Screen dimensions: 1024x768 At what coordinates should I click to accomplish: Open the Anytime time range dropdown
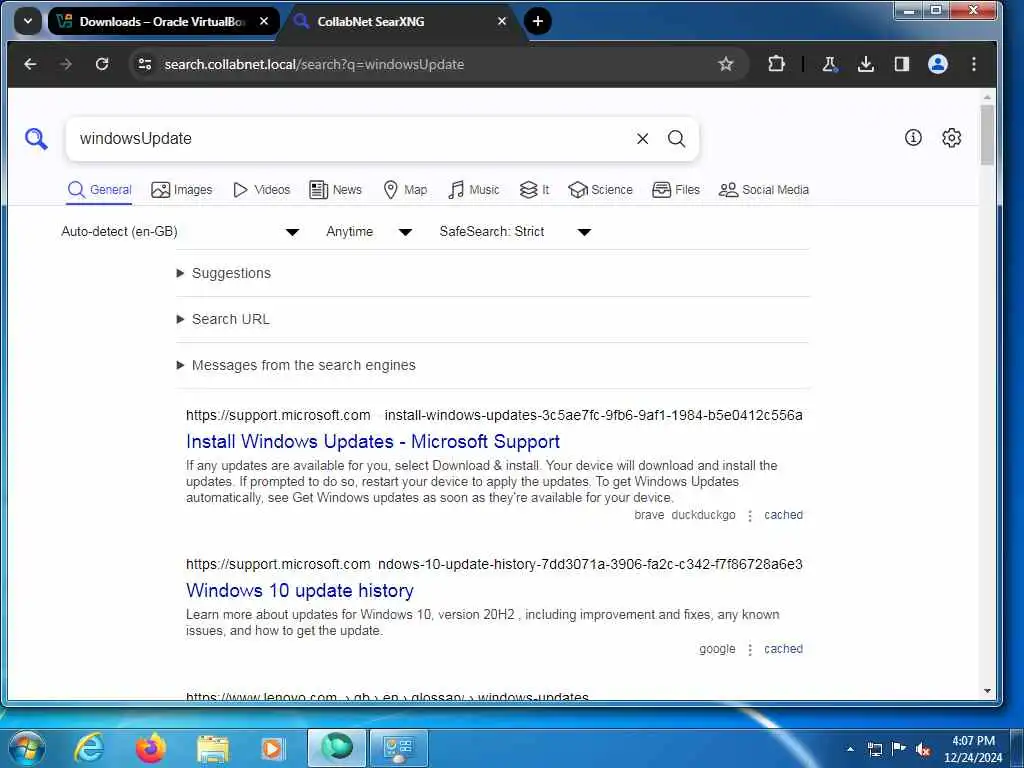coord(369,232)
